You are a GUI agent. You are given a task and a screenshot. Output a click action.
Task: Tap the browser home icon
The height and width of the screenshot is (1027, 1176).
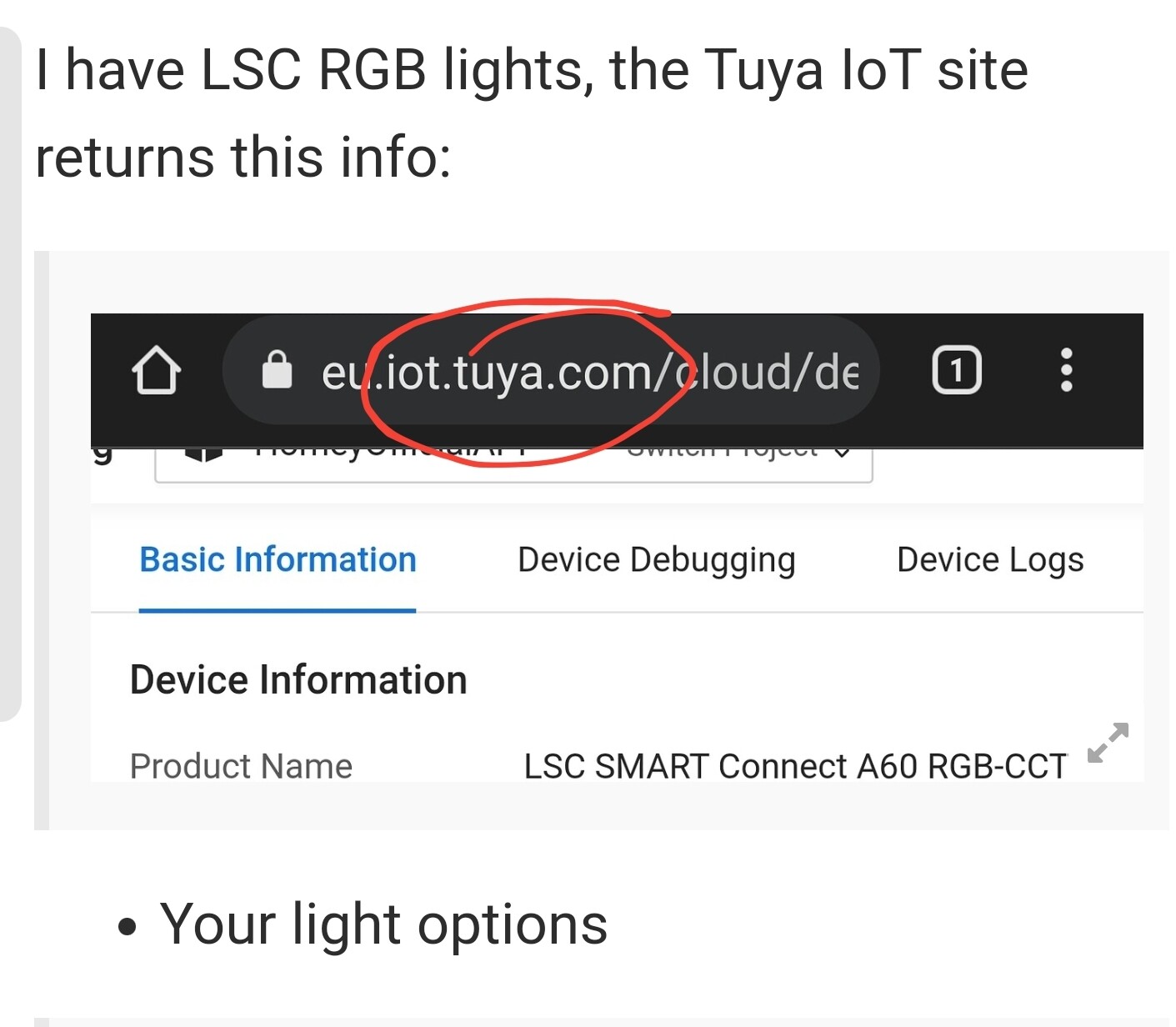coord(157,370)
